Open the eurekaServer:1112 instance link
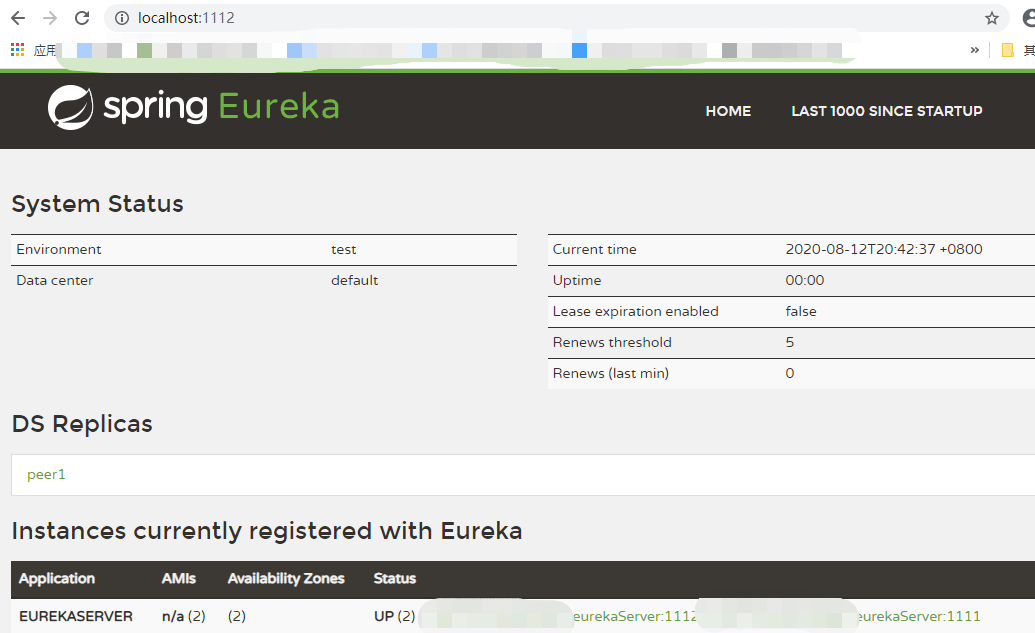 (x=634, y=616)
